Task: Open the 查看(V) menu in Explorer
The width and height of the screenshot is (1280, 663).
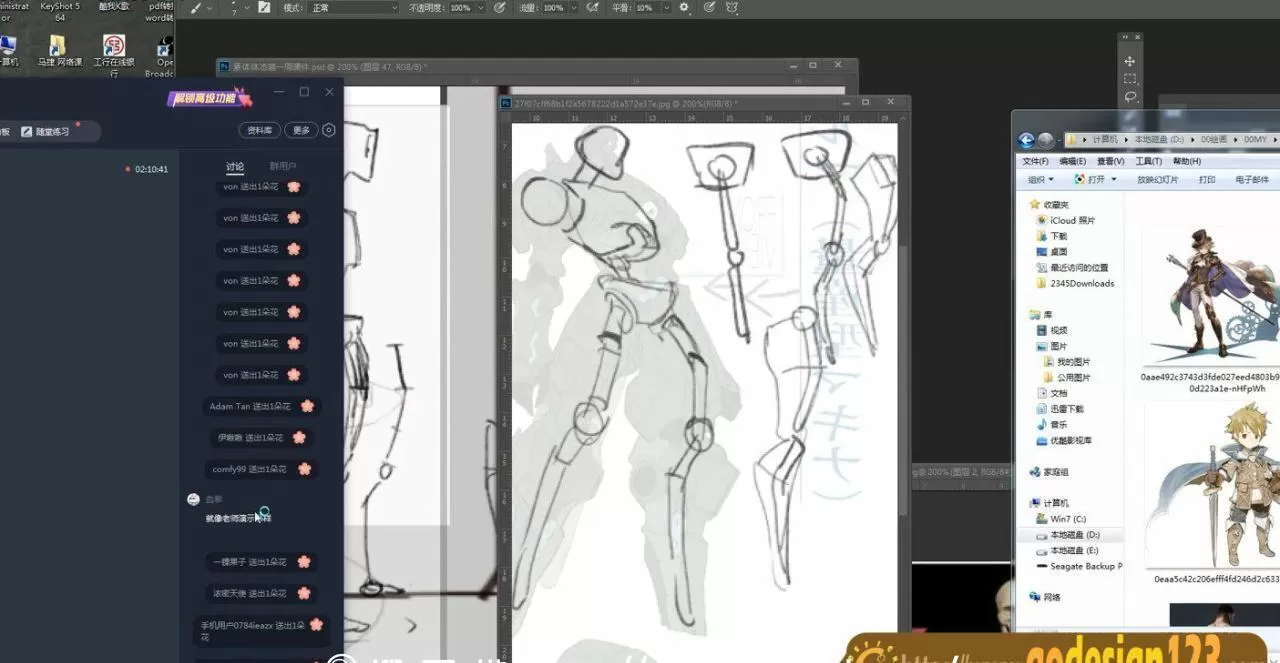Action: (1110, 161)
